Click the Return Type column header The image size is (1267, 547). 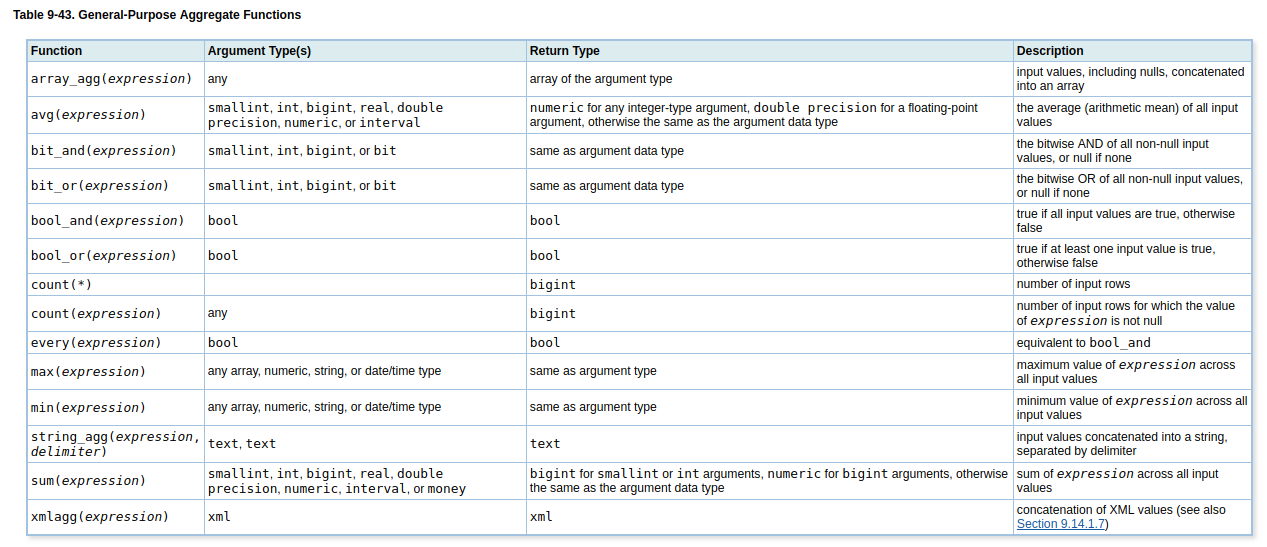click(x=565, y=51)
